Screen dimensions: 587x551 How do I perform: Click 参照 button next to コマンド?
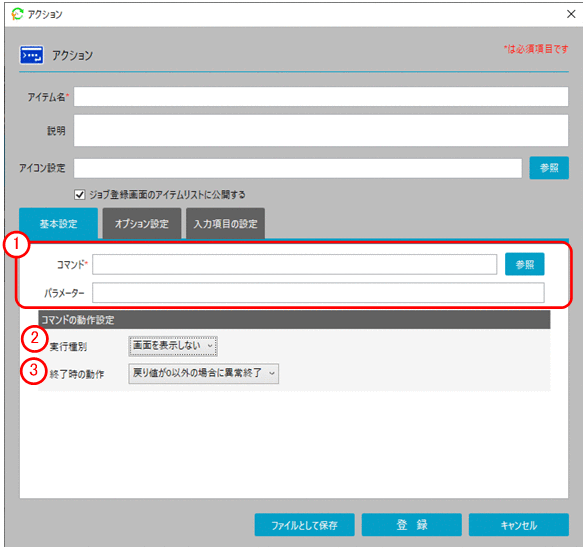pyautogui.click(x=524, y=264)
